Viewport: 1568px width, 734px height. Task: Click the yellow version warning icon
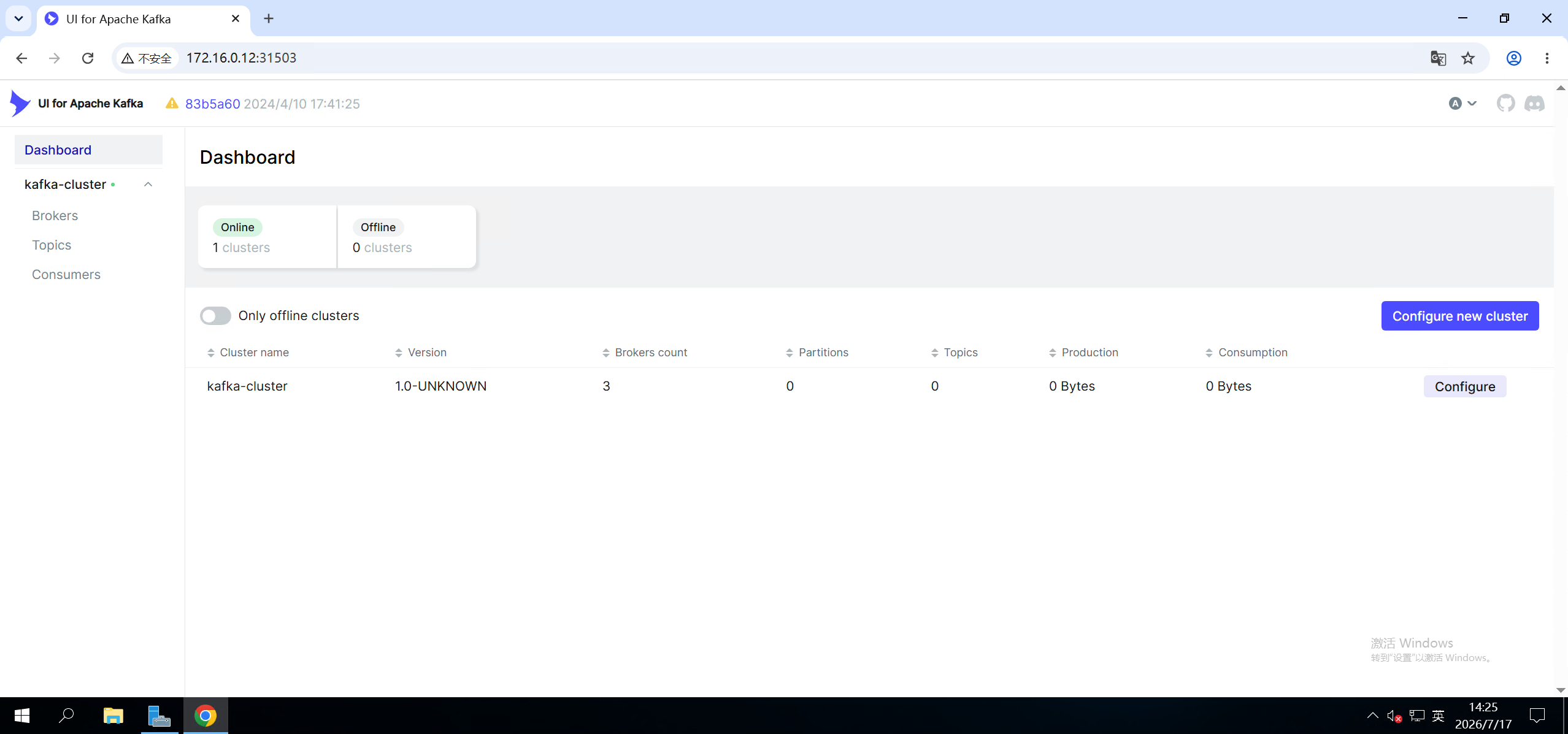(x=172, y=104)
